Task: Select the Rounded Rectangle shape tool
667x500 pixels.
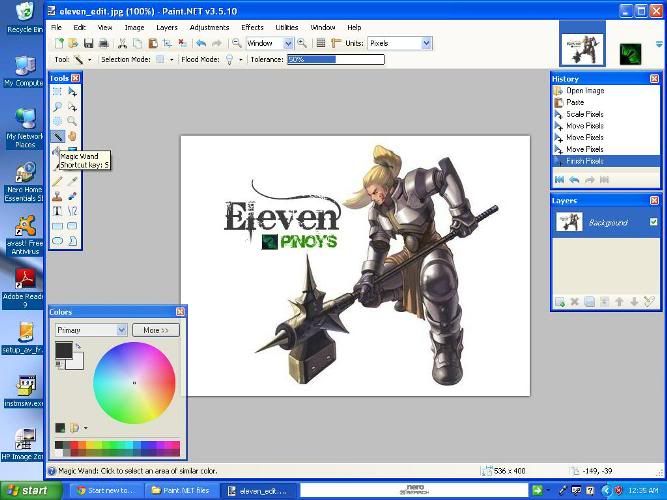Action: [x=72, y=226]
